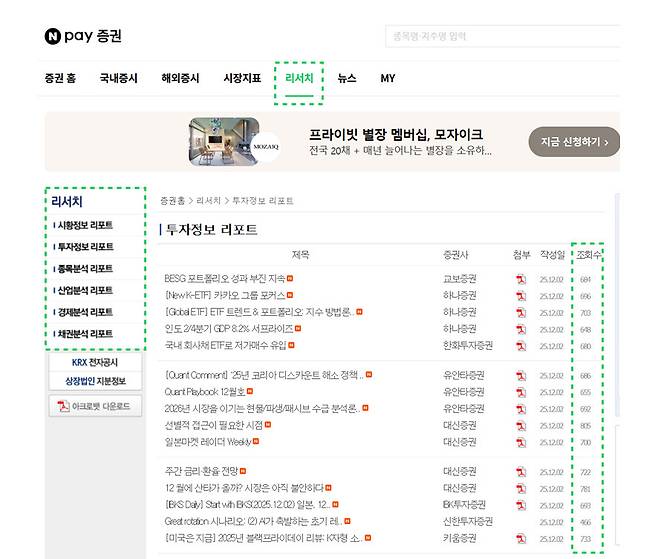This screenshot has width=658, height=559.
Task: Open PDF icon for 인도 2/4분기 GDP report
Action: pyautogui.click(x=521, y=328)
